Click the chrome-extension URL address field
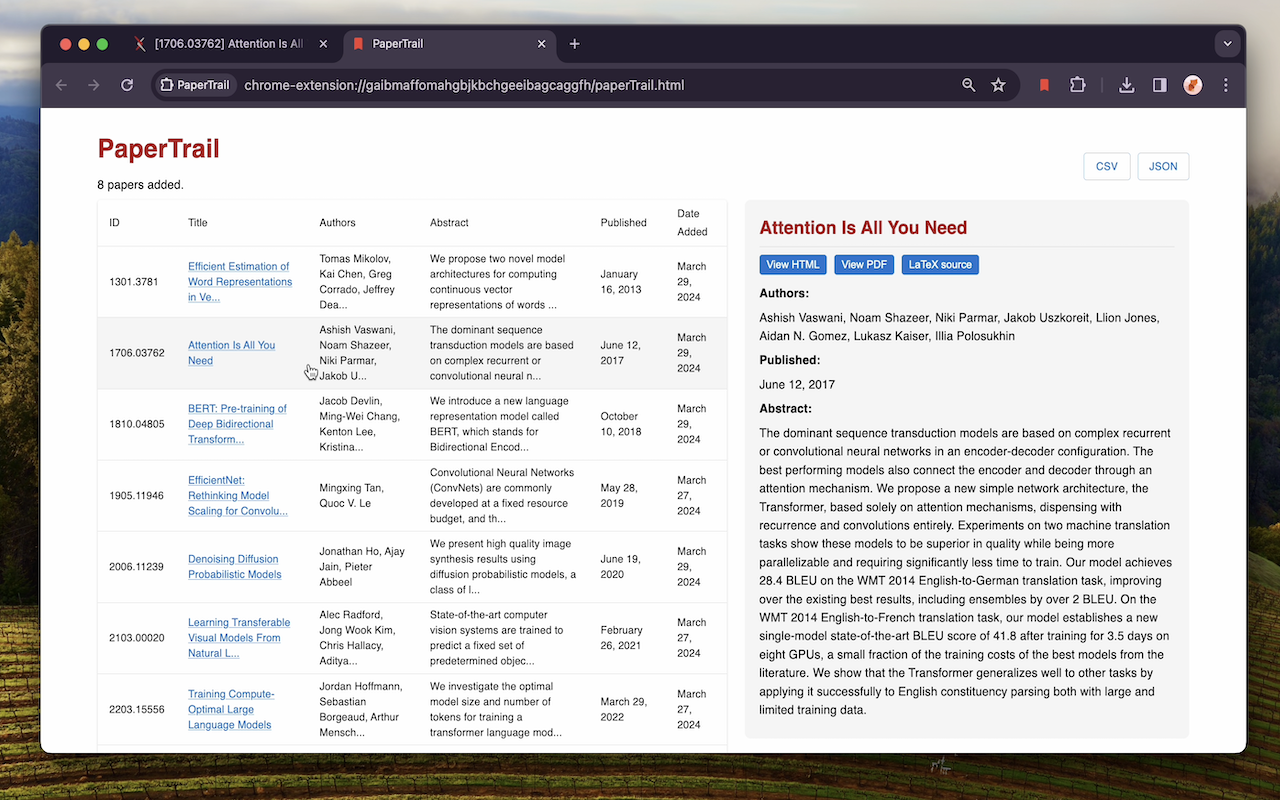1280x800 pixels. point(464,85)
